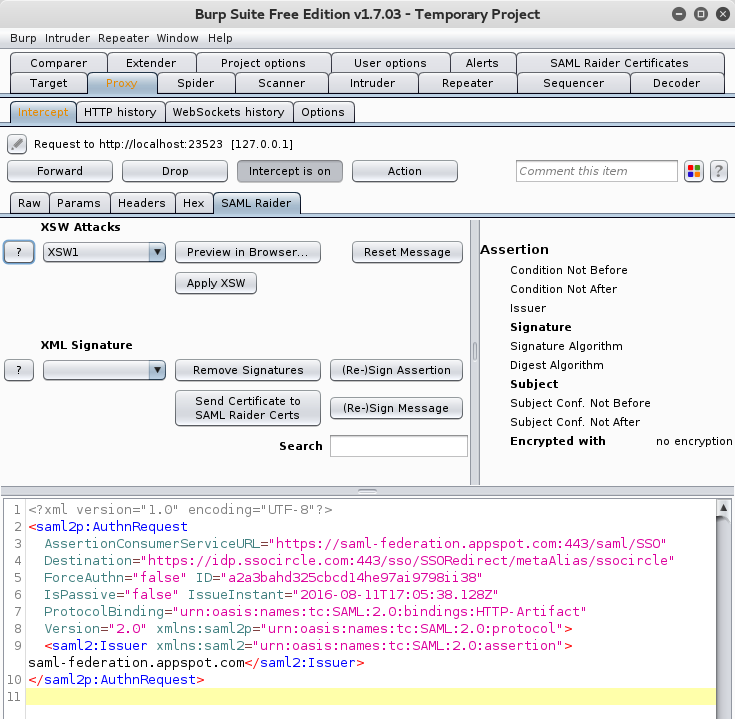Switch to the Comparer tab

59,63
